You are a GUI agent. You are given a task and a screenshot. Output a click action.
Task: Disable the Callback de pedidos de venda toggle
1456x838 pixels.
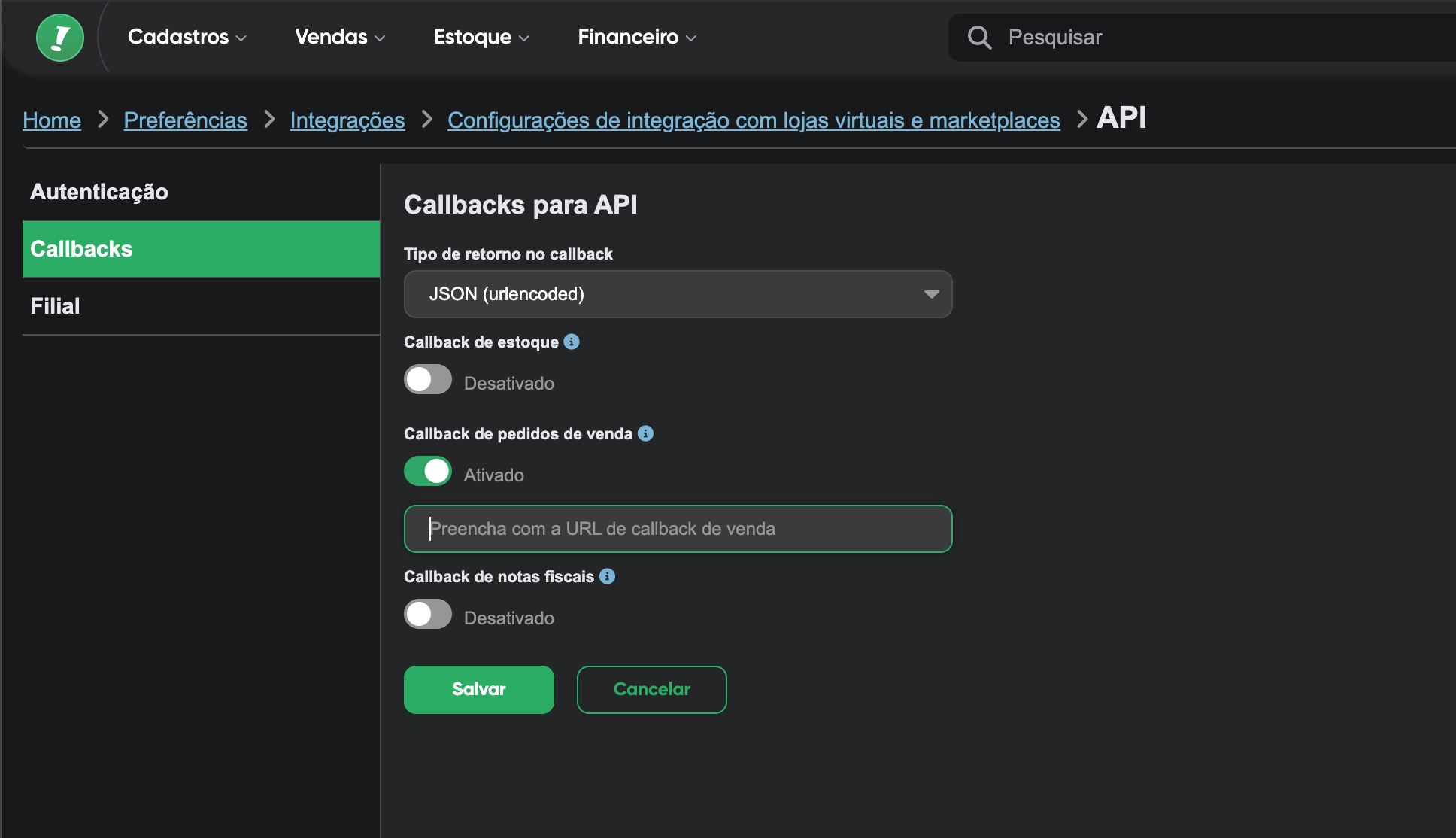(x=428, y=472)
